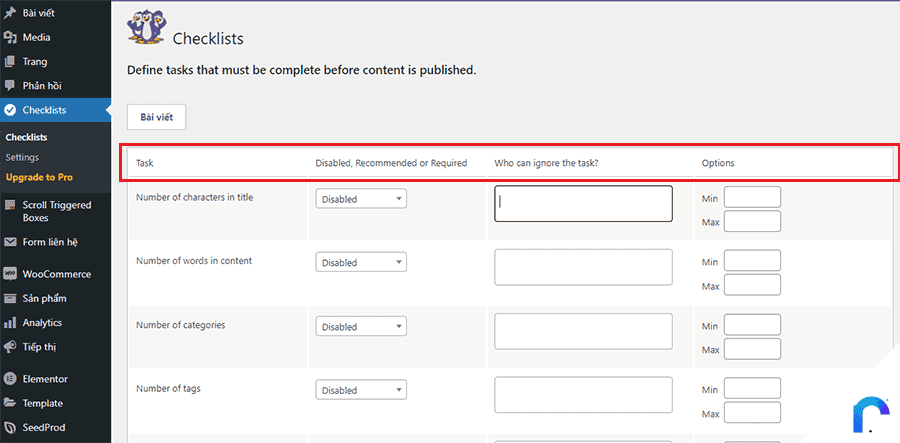This screenshot has height=443, width=900.
Task: Click the Form liên hệ envelope icon
Action: pos(10,242)
